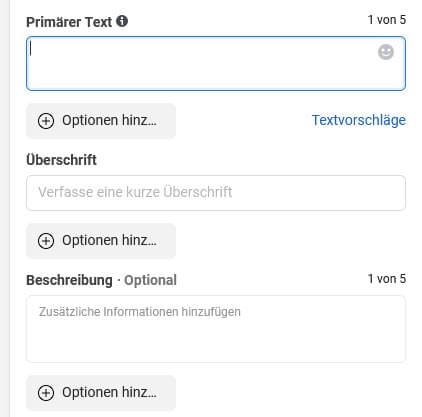Click the 1 von 5 counter by Primärer Text
Screen dimensions: 422x417
[x=387, y=20]
